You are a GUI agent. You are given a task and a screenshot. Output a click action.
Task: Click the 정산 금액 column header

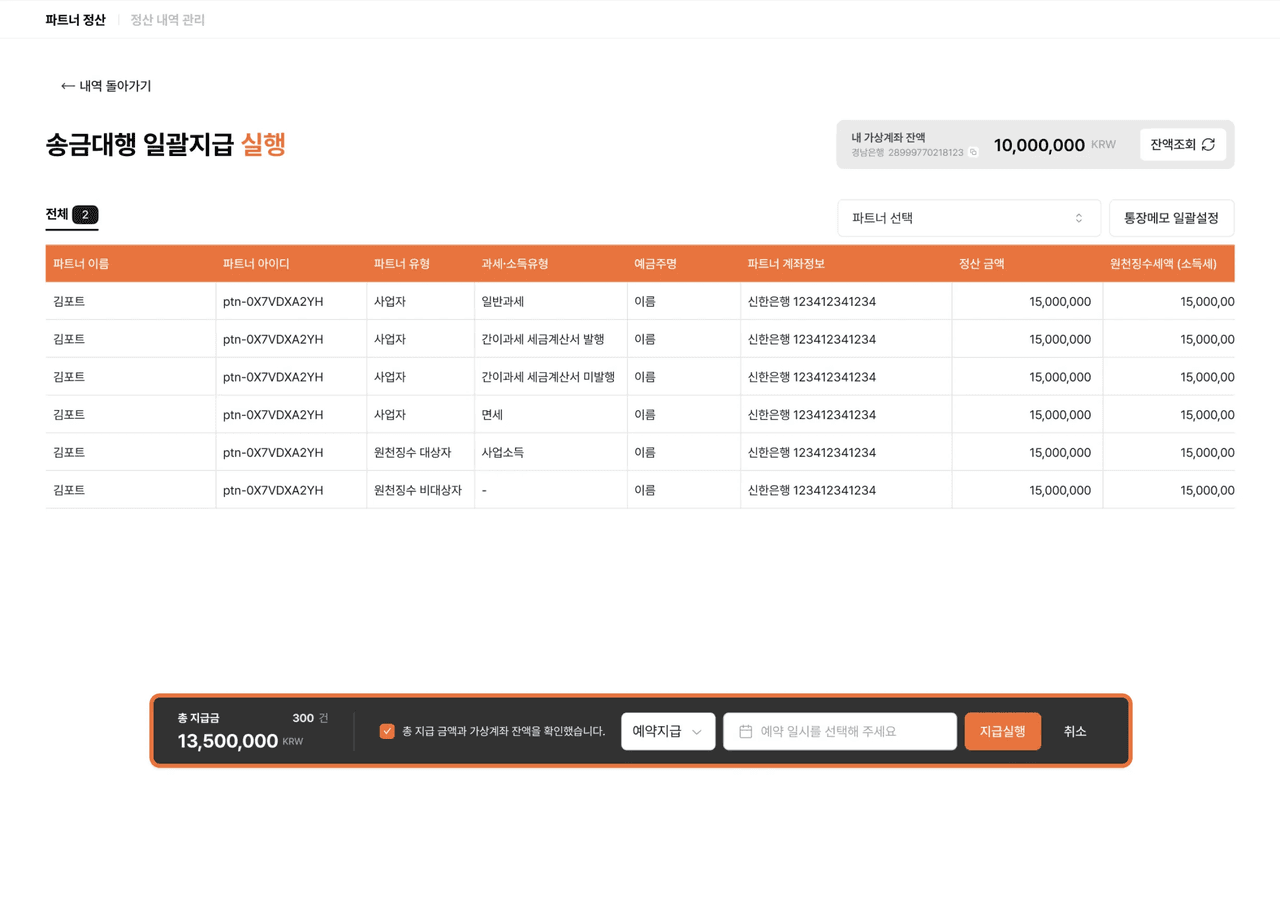(981, 264)
